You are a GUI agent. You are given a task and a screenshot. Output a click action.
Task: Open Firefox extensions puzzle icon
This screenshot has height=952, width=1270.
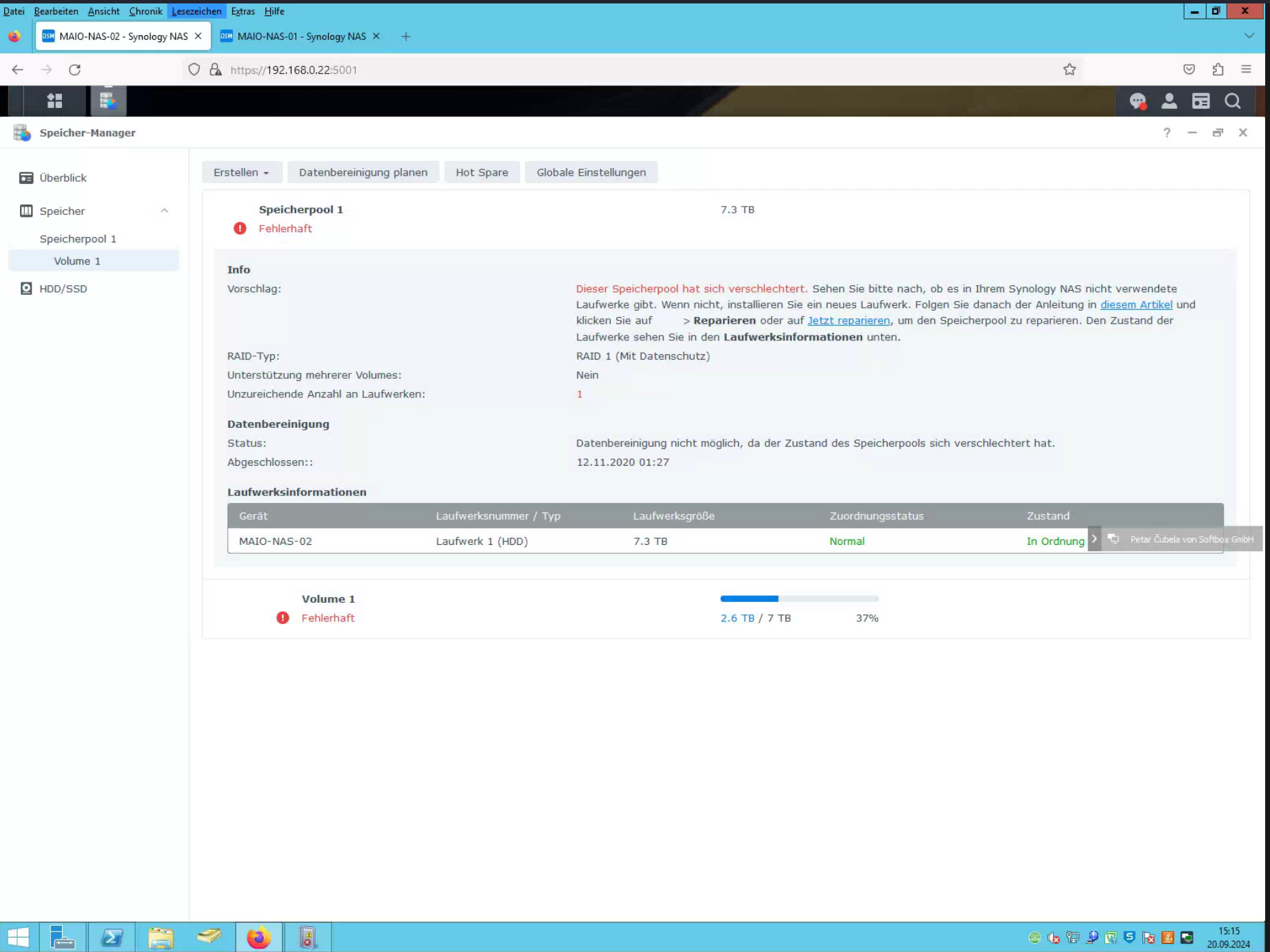point(1218,70)
